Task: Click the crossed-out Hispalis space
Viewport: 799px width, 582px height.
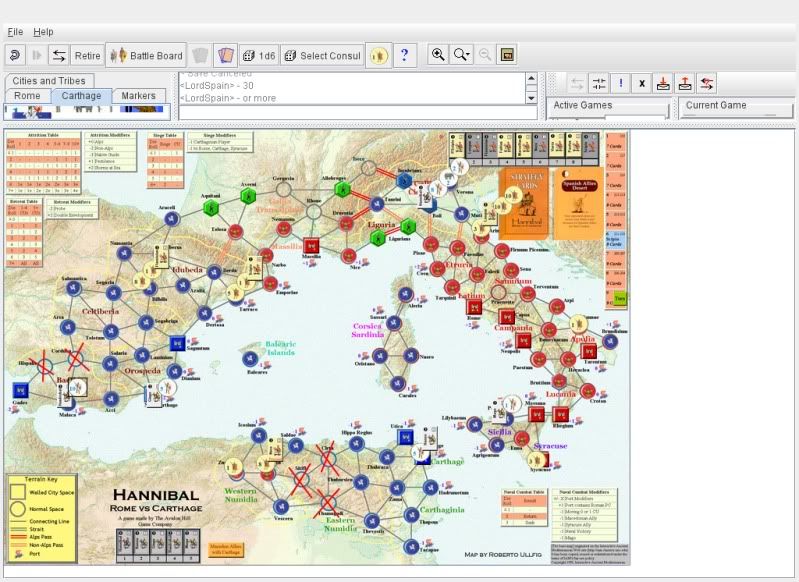Action: [44, 365]
